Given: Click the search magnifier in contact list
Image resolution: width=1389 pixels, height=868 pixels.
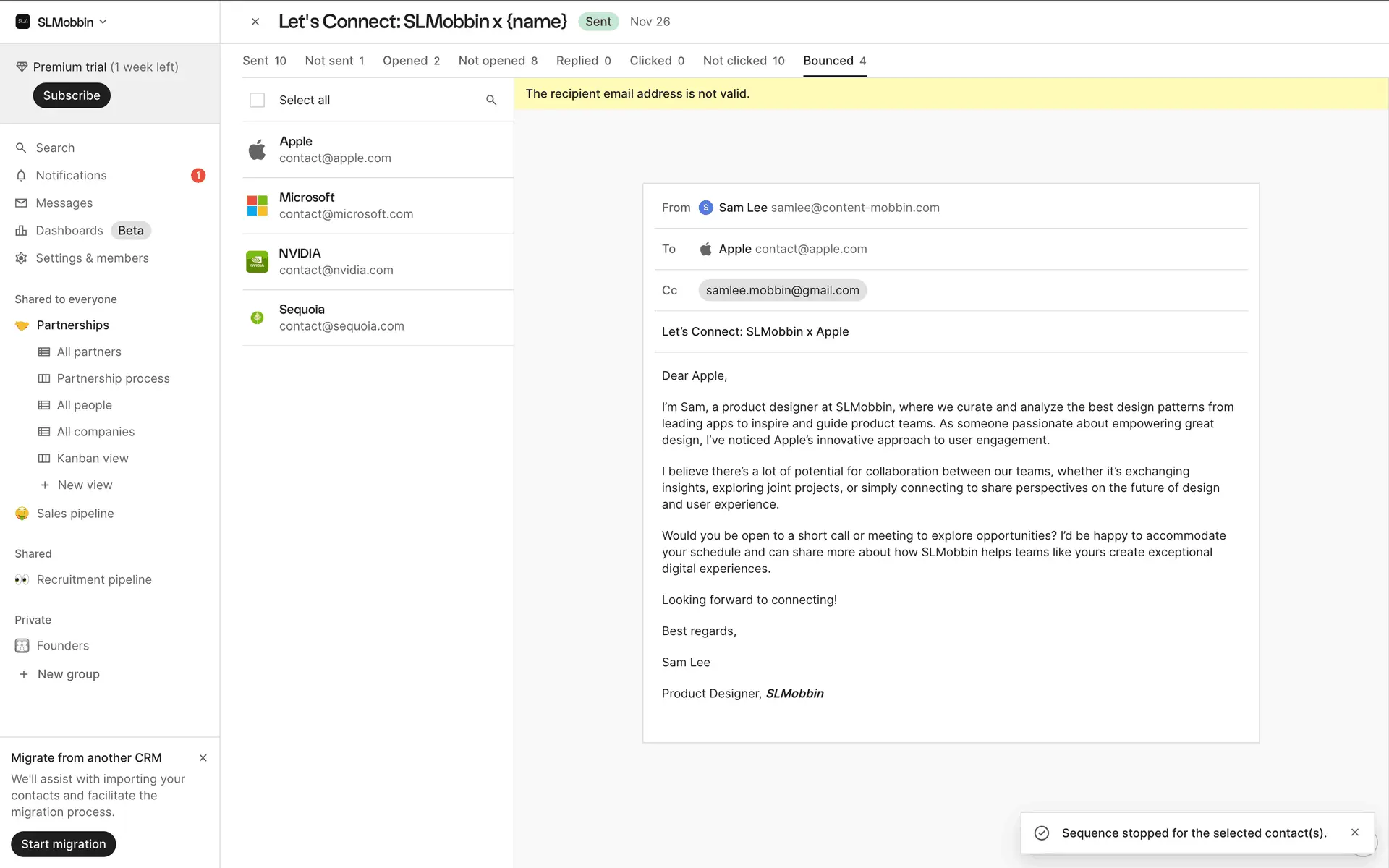Looking at the screenshot, I should pyautogui.click(x=491, y=101).
